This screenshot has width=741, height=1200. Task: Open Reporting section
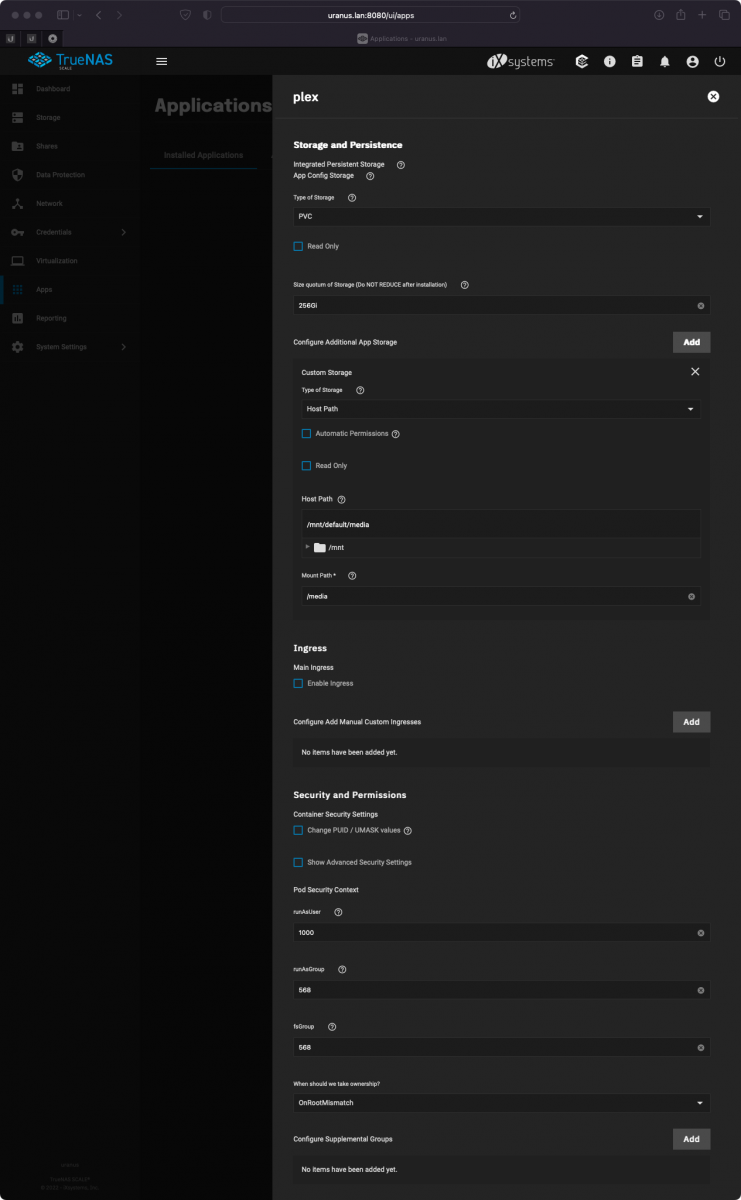(51, 318)
